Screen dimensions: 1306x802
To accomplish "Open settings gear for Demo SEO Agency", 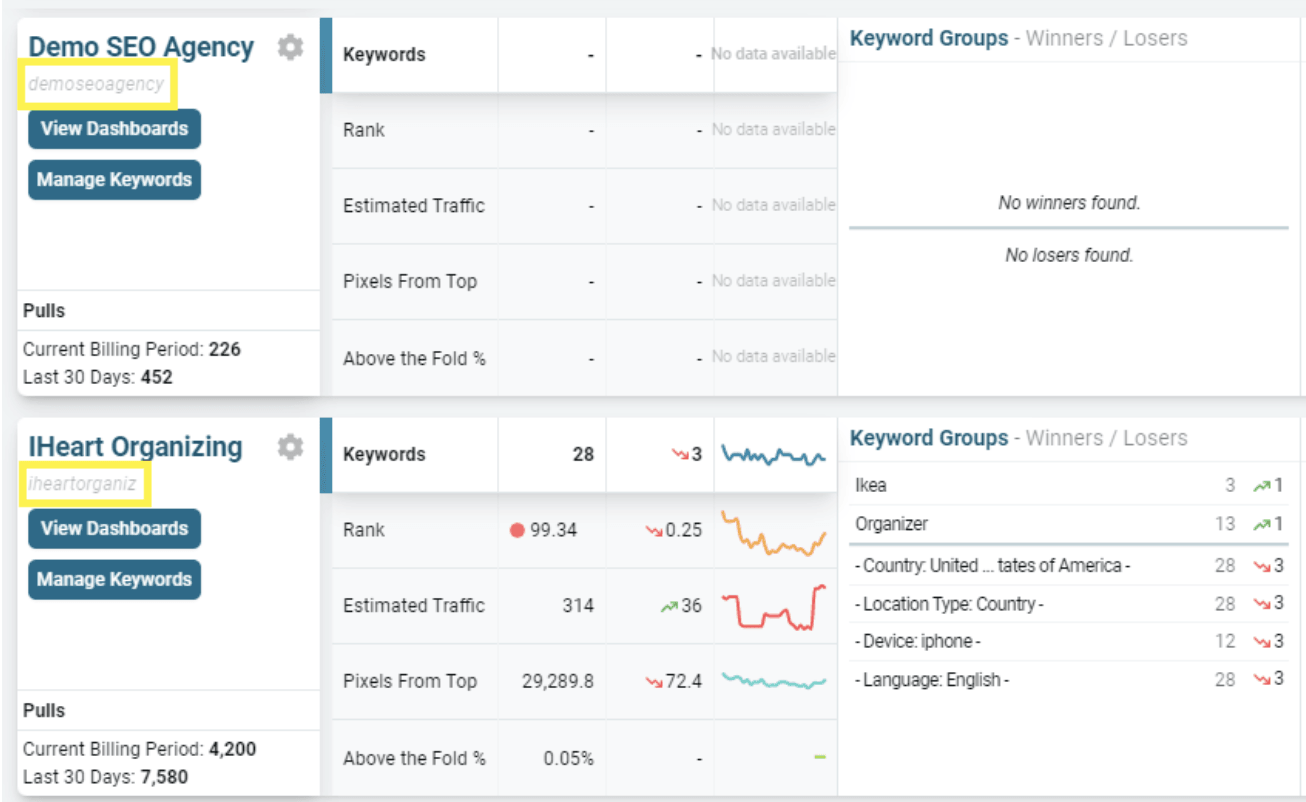I will click(x=290, y=47).
